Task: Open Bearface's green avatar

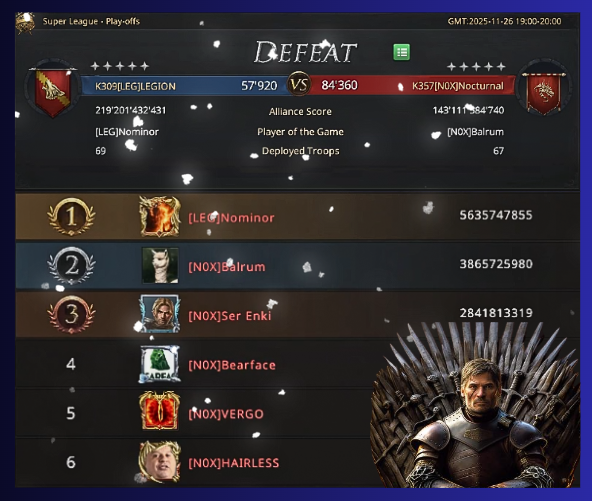Action: [x=160, y=364]
